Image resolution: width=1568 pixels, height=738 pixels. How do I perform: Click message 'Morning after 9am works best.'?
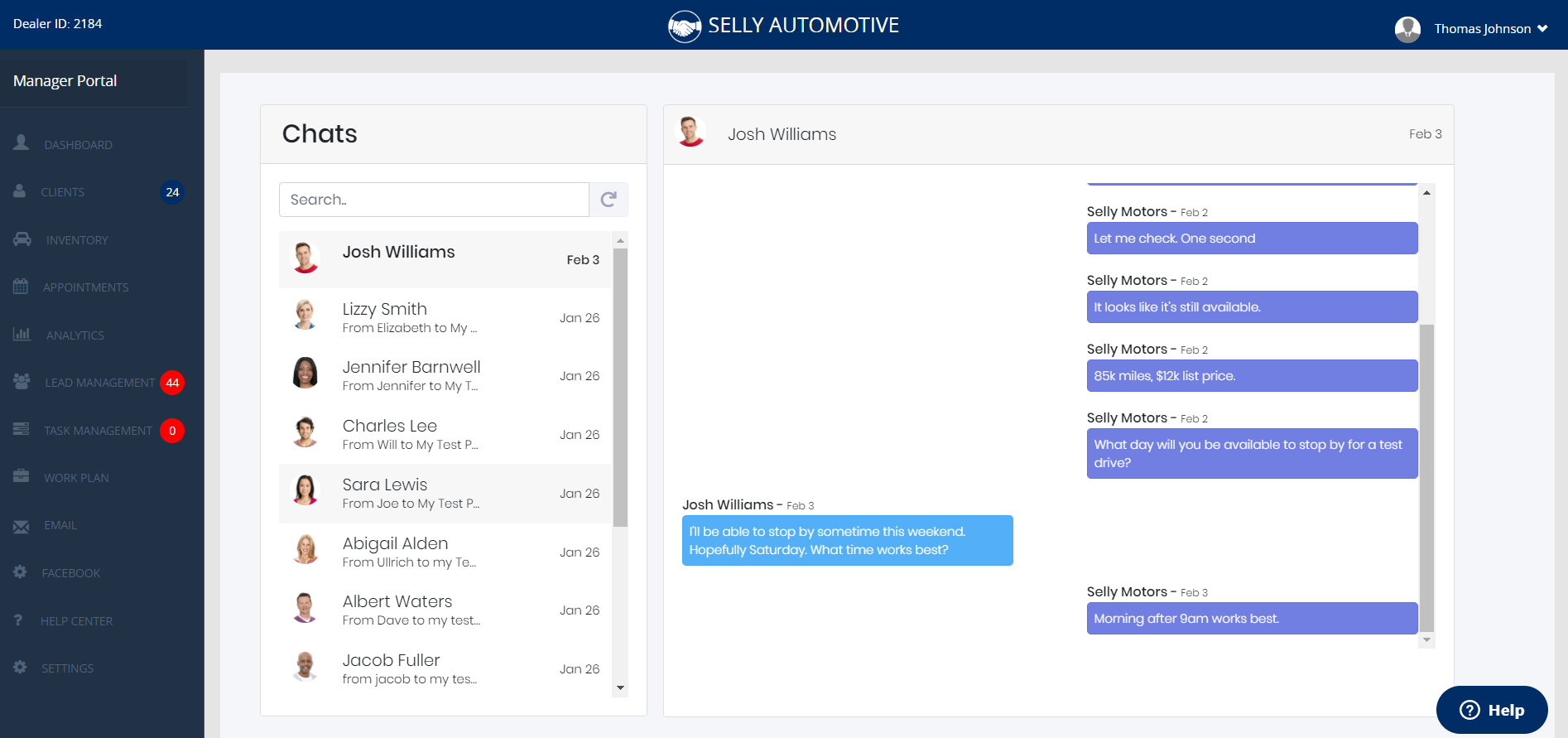[x=1252, y=619]
